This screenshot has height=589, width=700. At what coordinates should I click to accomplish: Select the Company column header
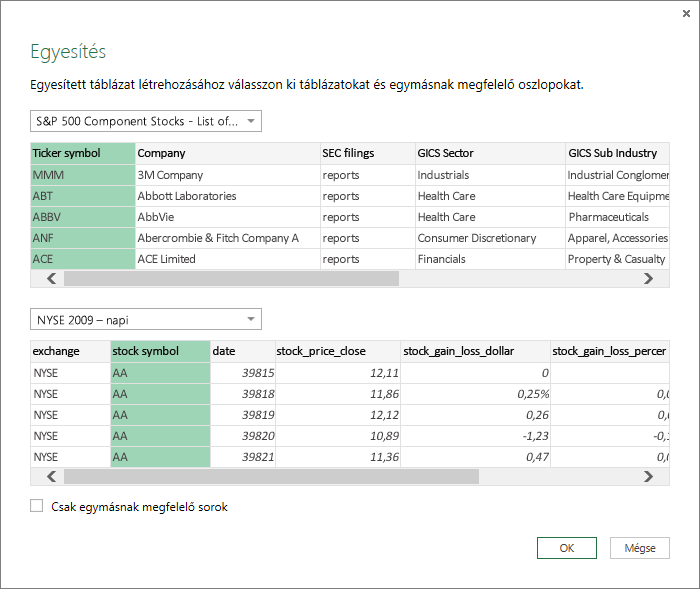click(x=228, y=153)
